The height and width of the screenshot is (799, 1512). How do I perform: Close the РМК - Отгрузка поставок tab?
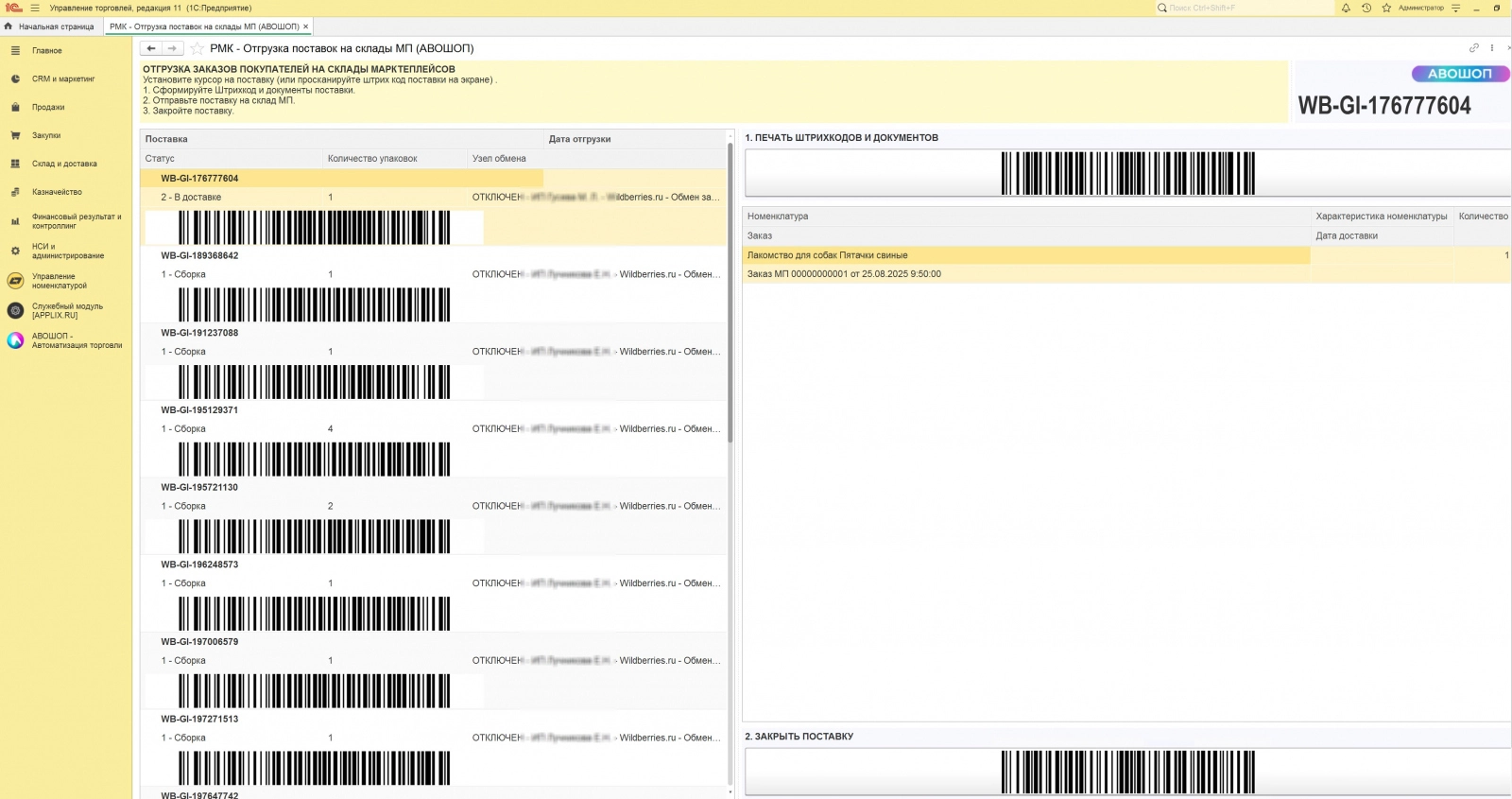(306, 26)
